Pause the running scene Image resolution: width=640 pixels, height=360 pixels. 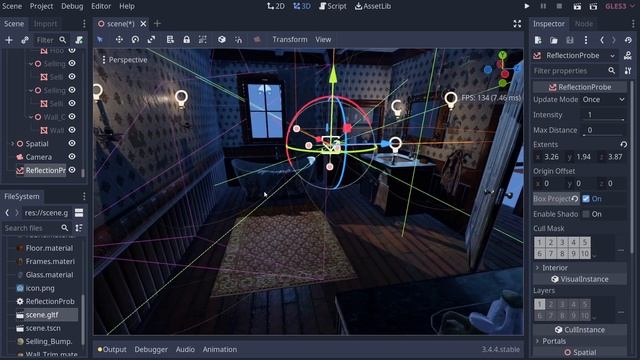click(543, 6)
